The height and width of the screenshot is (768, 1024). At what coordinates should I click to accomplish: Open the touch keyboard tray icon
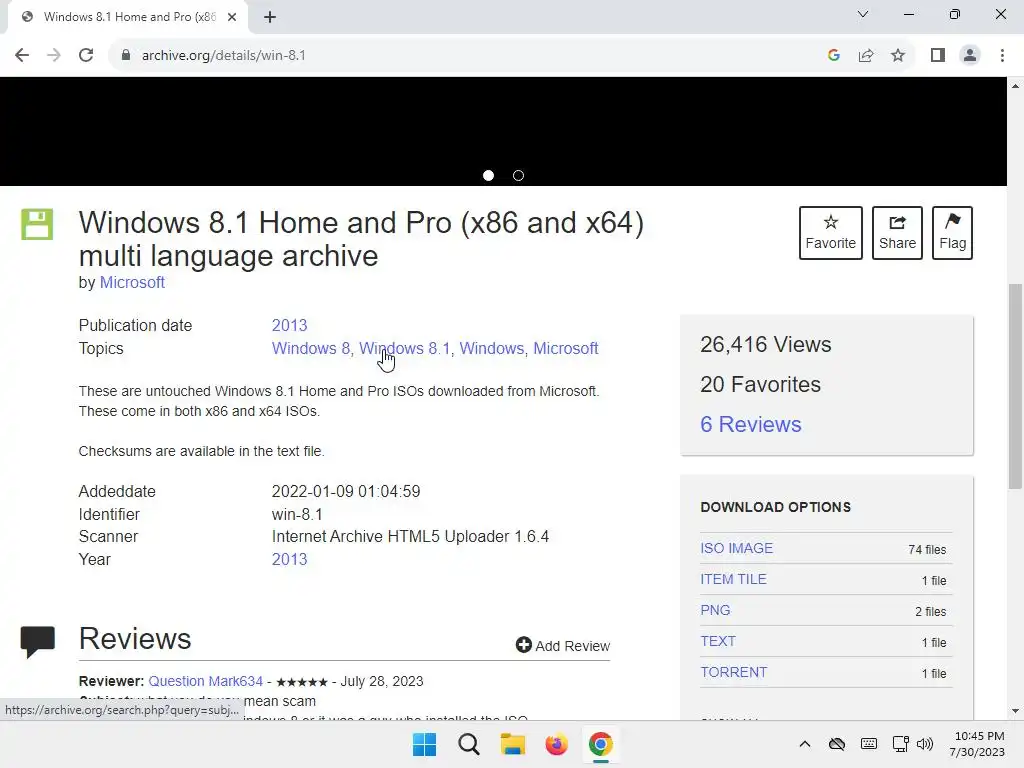point(869,744)
